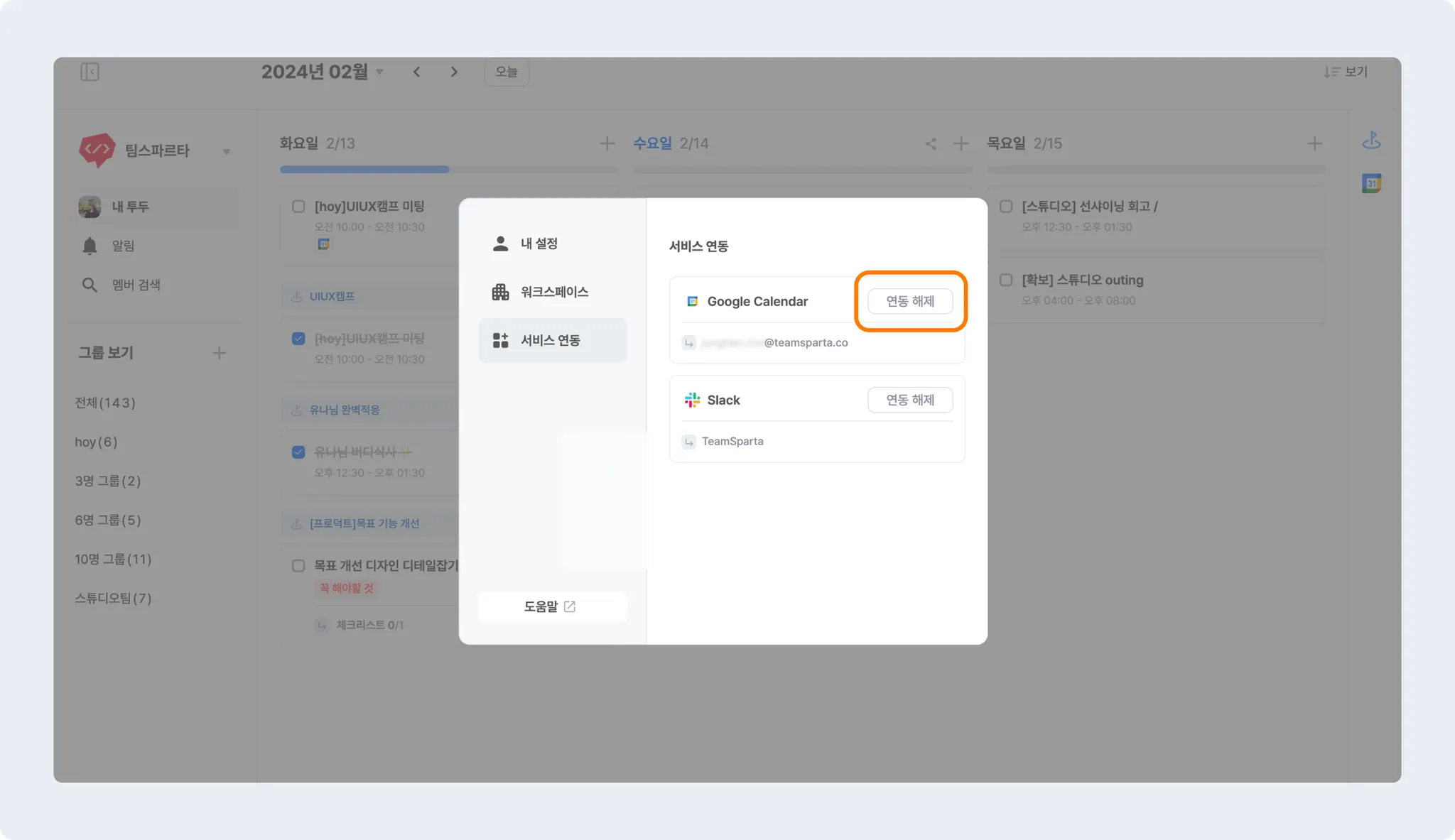This screenshot has width=1455, height=840.
Task: Select 내 설정 in settings menu
Action: click(x=539, y=244)
